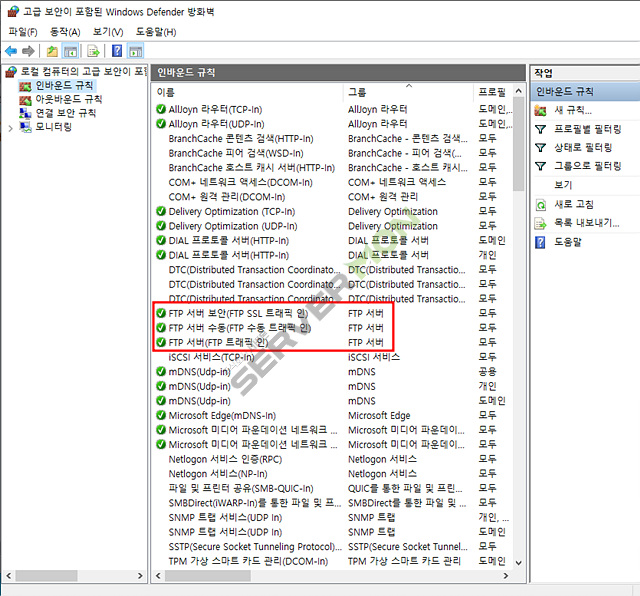Click the blue Help toolbar icon
Image resolution: width=640 pixels, height=596 pixels.
click(x=117, y=51)
